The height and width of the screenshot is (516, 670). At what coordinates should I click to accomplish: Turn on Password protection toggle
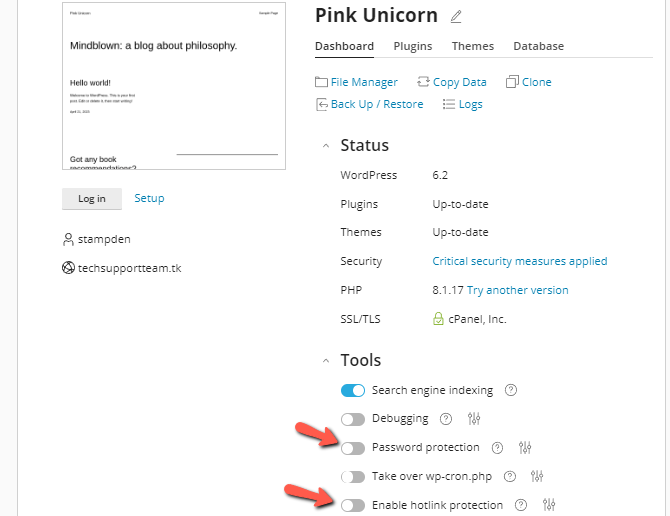click(x=352, y=447)
